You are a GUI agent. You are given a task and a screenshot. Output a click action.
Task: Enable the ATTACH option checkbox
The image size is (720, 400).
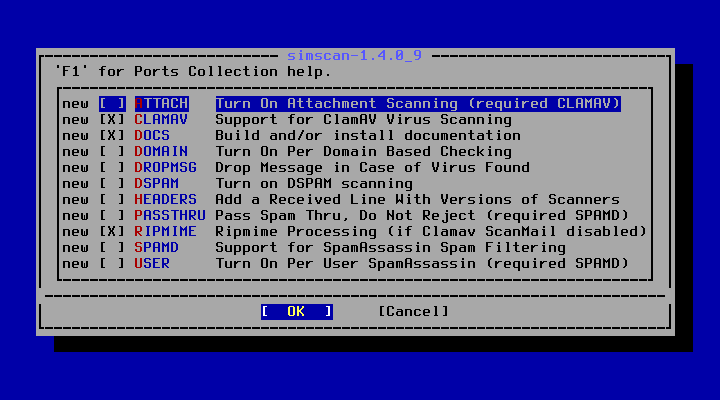112,104
